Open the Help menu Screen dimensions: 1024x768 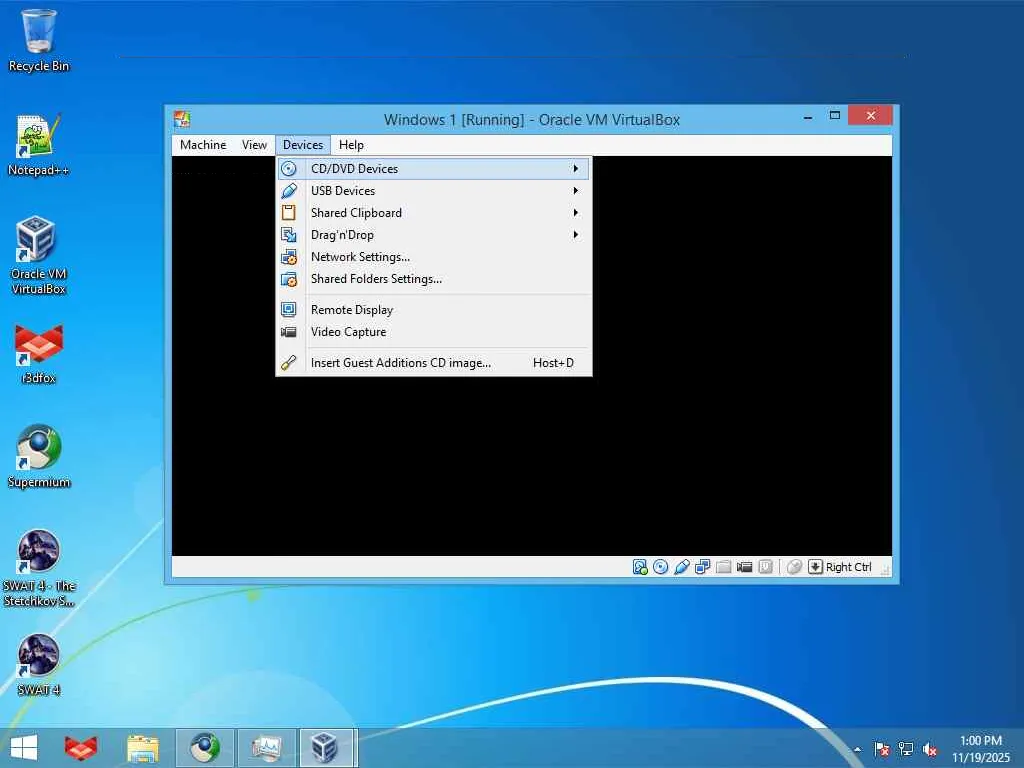click(x=351, y=145)
